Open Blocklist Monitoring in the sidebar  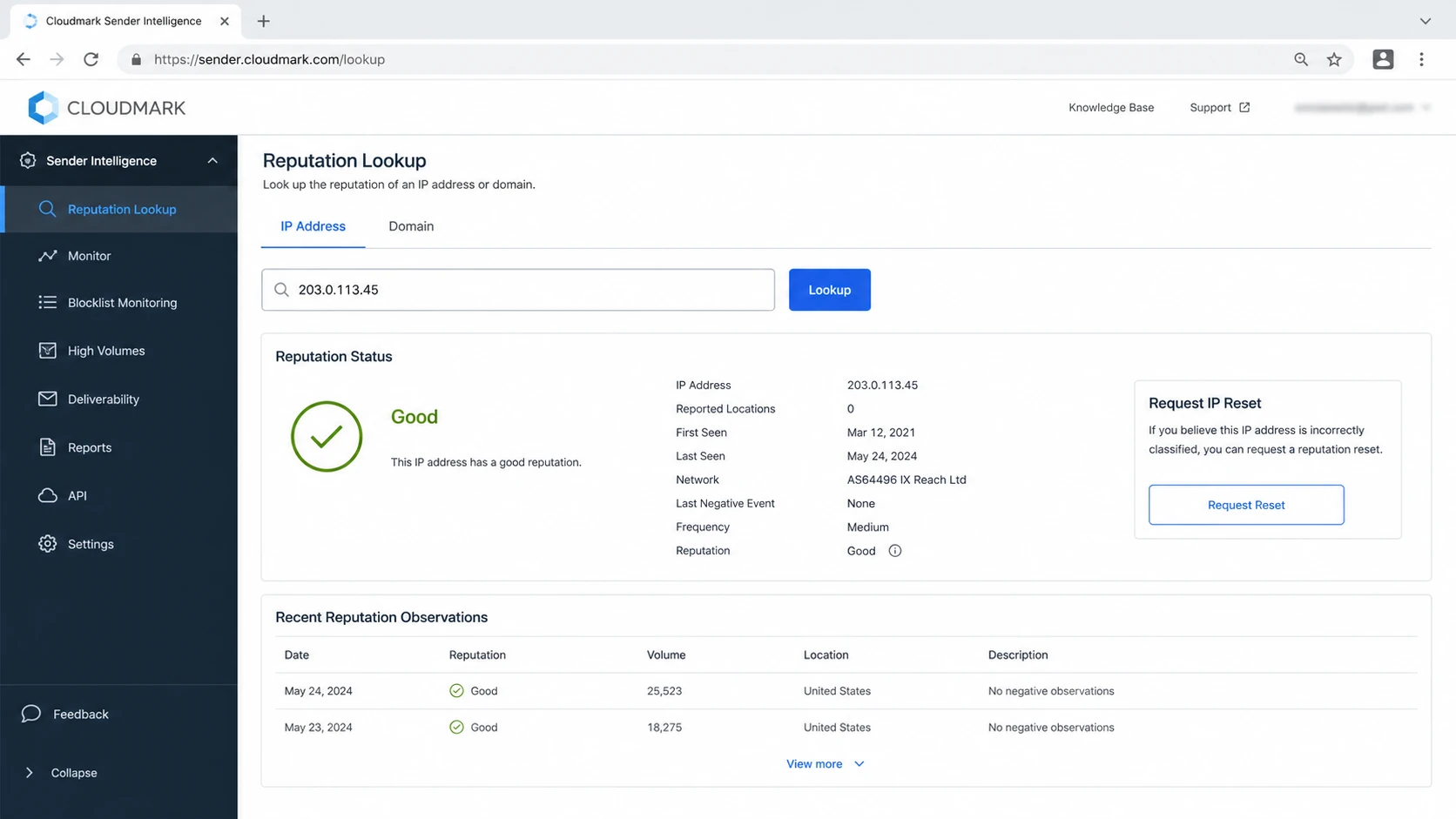pos(119,302)
